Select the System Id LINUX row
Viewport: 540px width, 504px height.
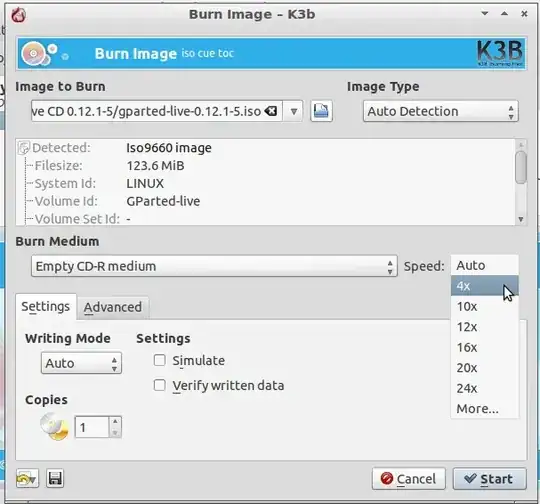tap(265, 184)
